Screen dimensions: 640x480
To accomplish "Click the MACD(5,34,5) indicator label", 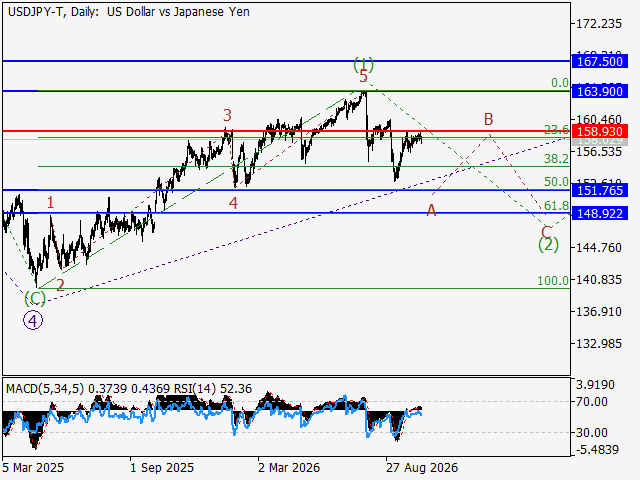I will pyautogui.click(x=45, y=389).
